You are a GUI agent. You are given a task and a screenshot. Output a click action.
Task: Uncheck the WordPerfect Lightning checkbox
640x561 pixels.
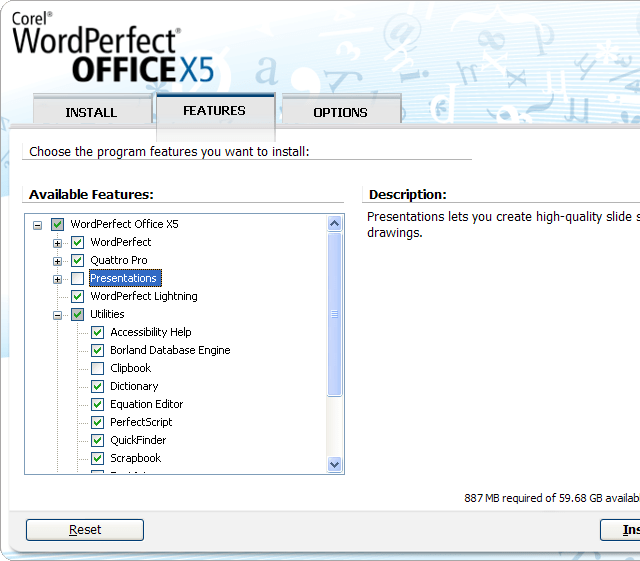(78, 296)
